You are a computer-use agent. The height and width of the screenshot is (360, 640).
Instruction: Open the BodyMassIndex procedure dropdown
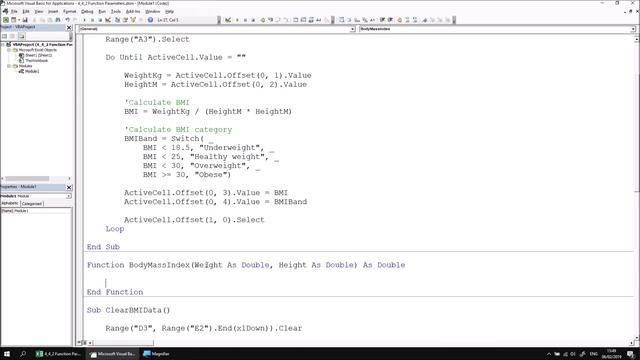click(x=633, y=29)
